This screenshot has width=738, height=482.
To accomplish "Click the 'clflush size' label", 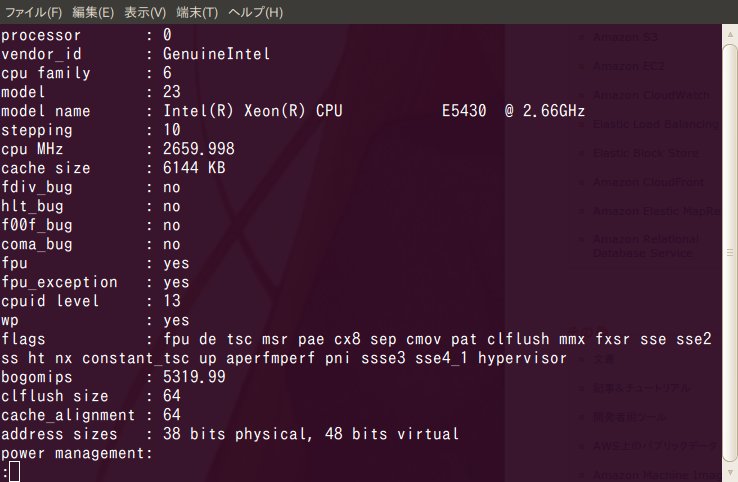I will coord(55,396).
